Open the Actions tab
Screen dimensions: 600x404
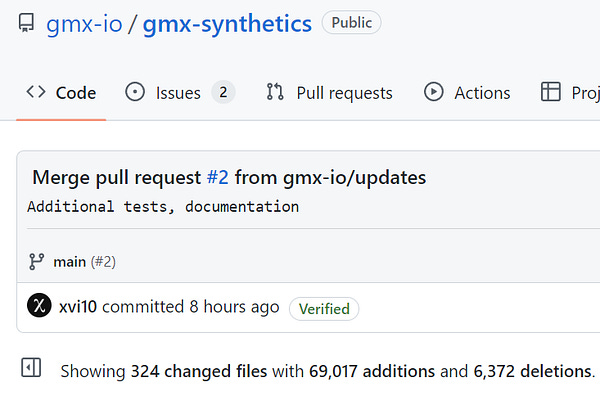pyautogui.click(x=467, y=93)
